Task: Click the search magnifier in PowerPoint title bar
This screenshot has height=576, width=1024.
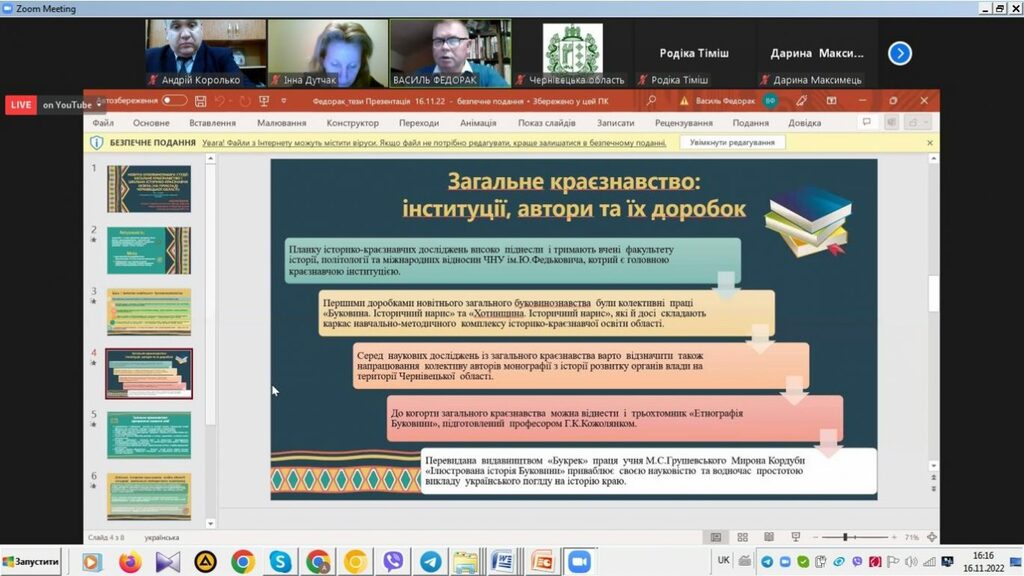Action: click(651, 101)
